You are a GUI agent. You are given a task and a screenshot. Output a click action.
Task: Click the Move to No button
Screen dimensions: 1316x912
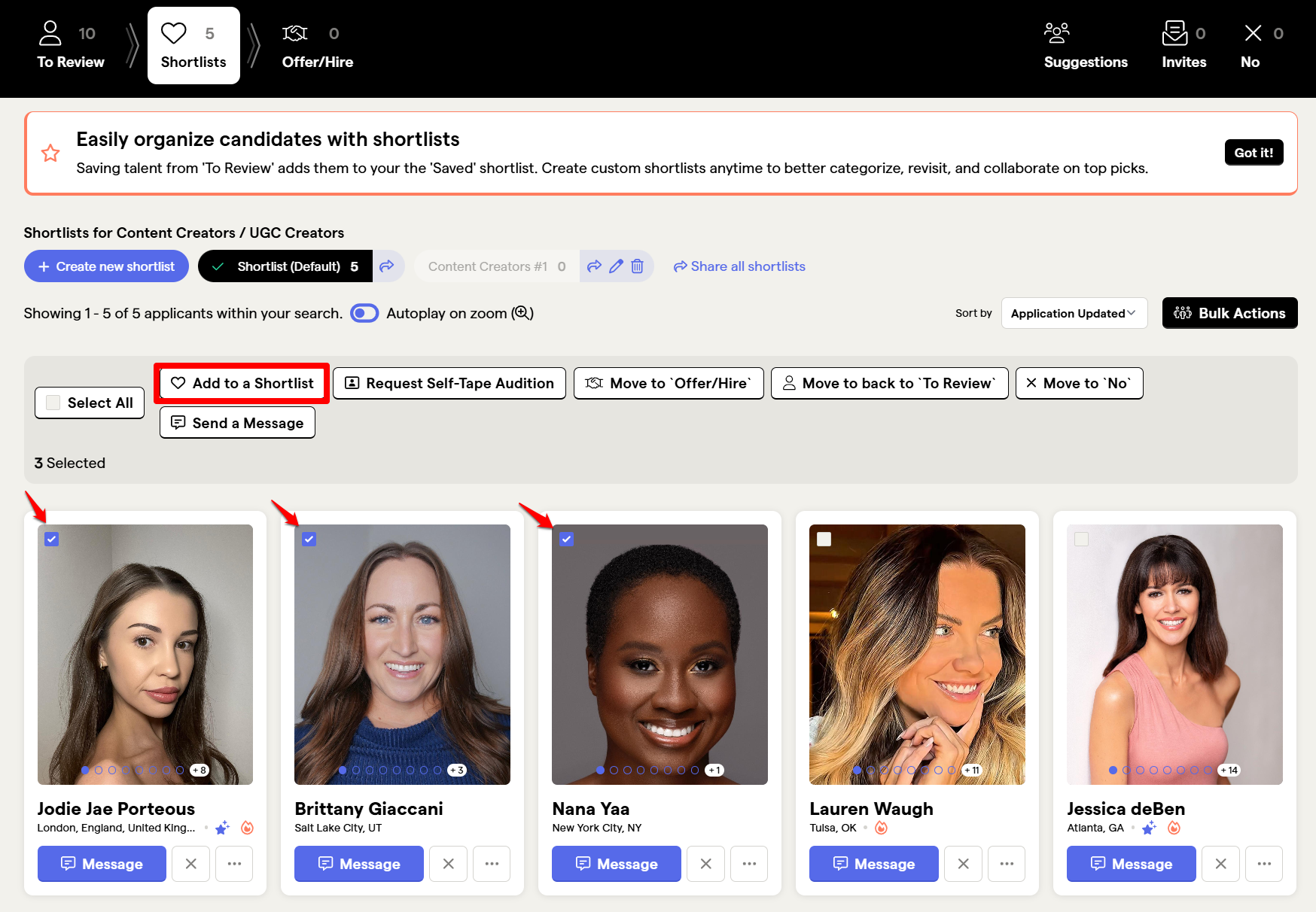pos(1079,383)
